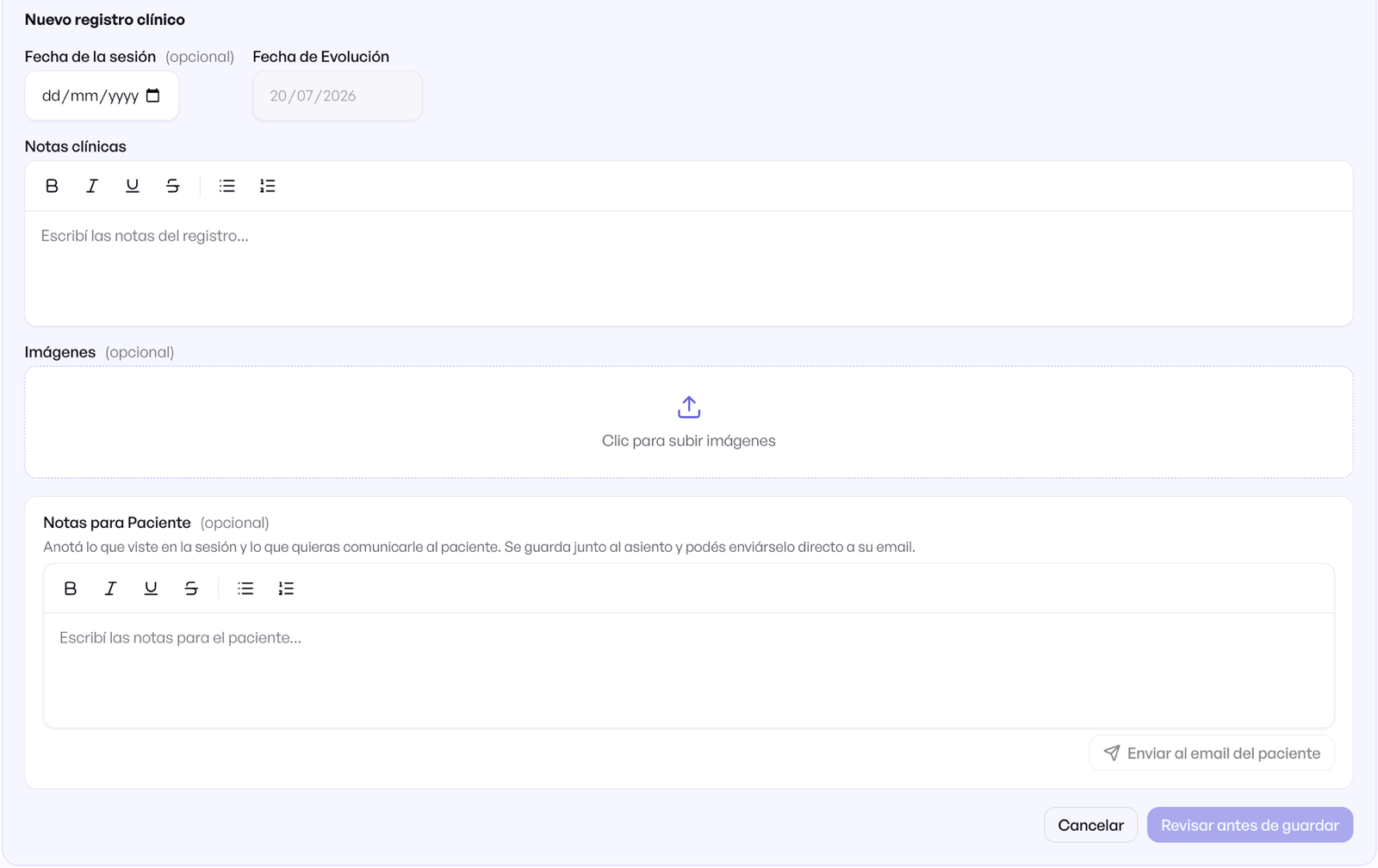Toggle underline in Notas para Paciente toolbar
1378x868 pixels.
(151, 588)
